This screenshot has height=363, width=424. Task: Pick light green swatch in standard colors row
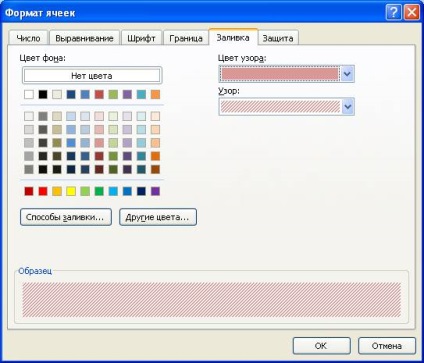pyautogui.click(x=85, y=191)
